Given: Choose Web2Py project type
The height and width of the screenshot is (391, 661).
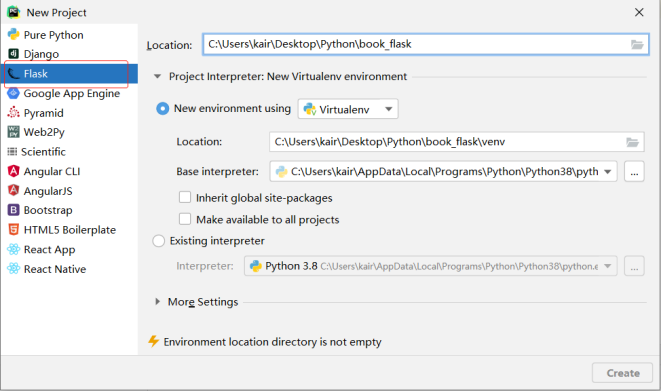Looking at the screenshot, I should pos(44,132).
